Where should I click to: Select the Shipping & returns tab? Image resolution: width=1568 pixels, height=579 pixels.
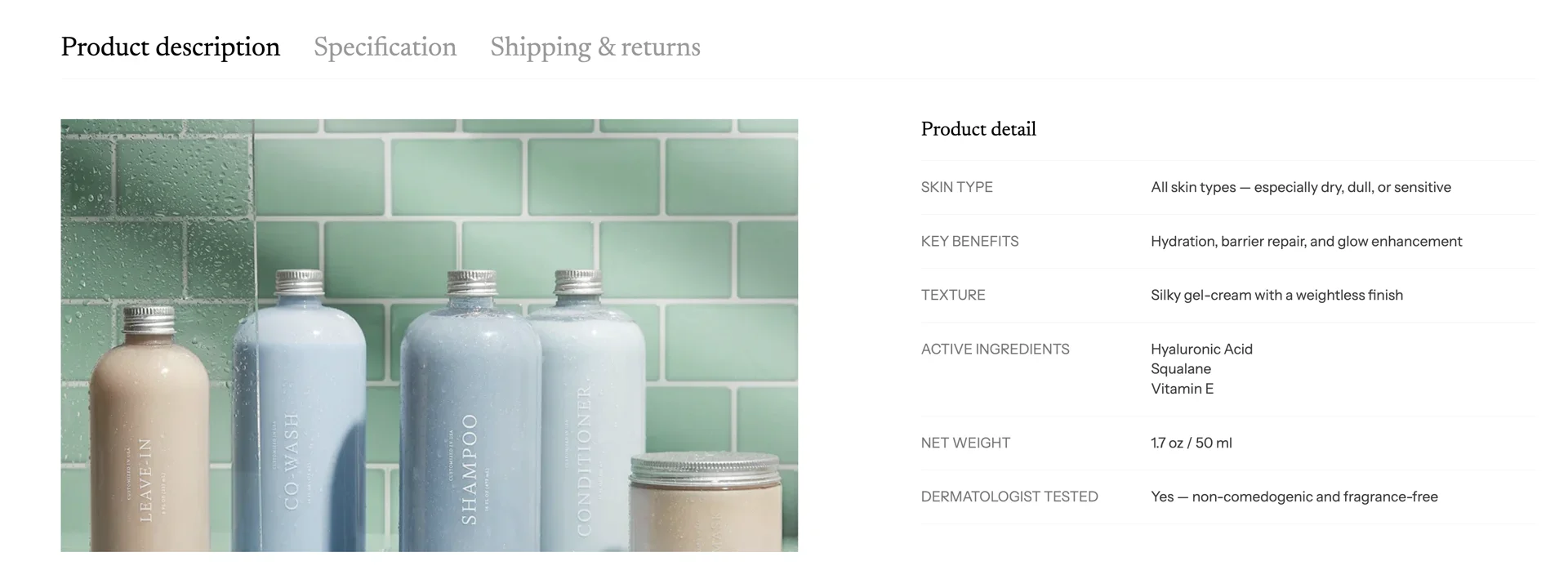coord(595,47)
